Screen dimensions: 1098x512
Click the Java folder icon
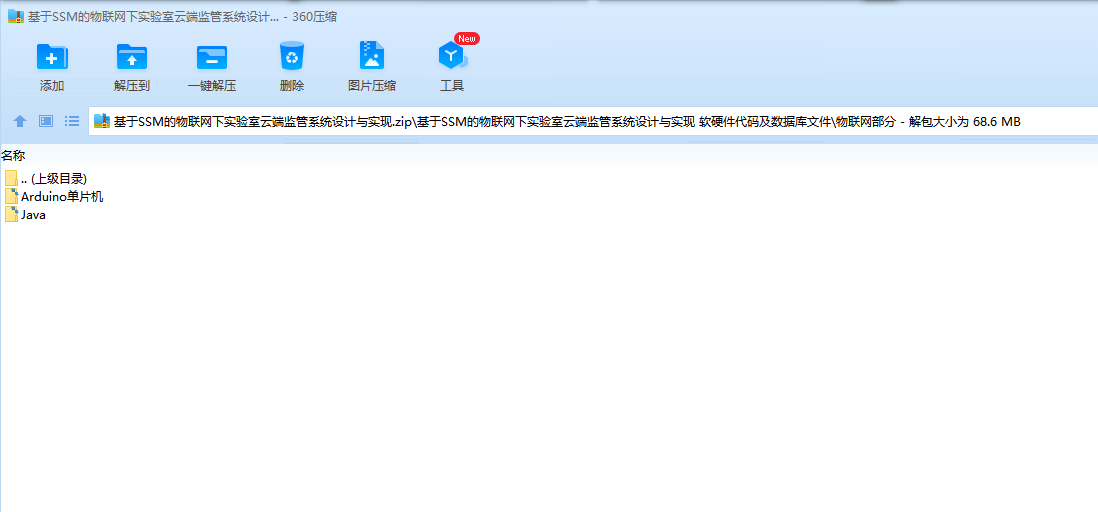(11, 215)
